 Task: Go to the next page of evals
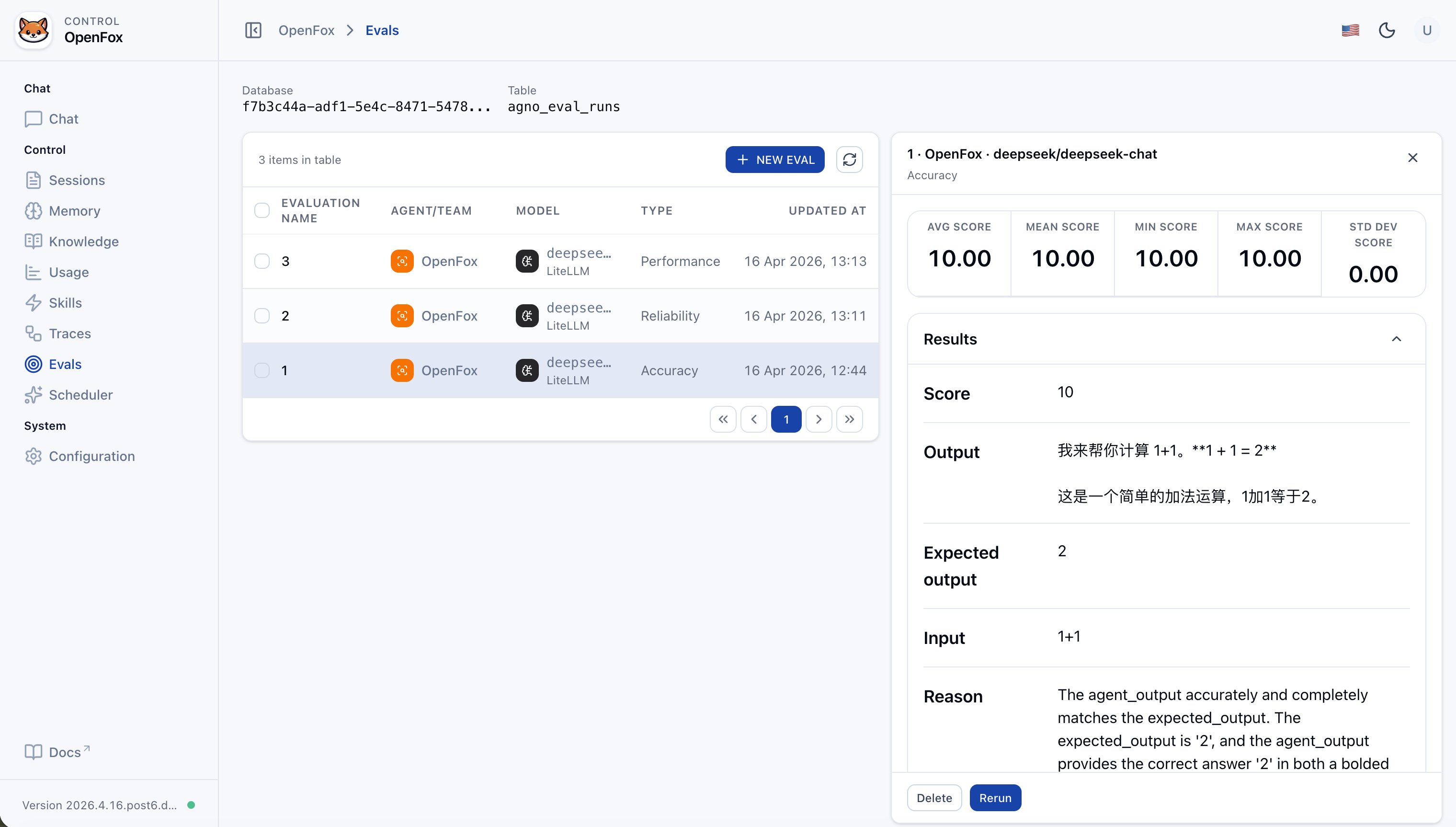(818, 419)
